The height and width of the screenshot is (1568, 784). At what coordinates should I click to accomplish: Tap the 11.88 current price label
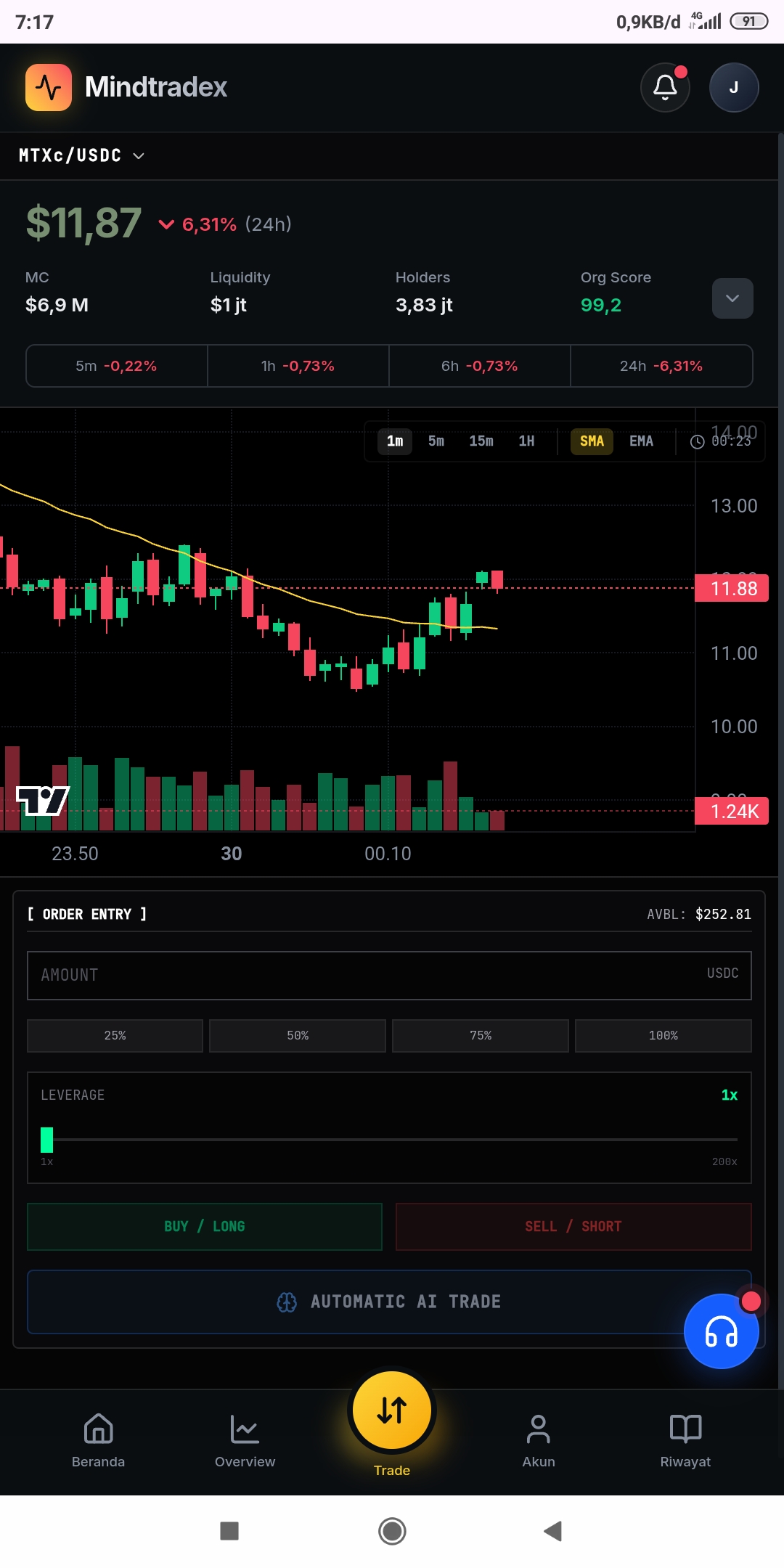click(732, 588)
